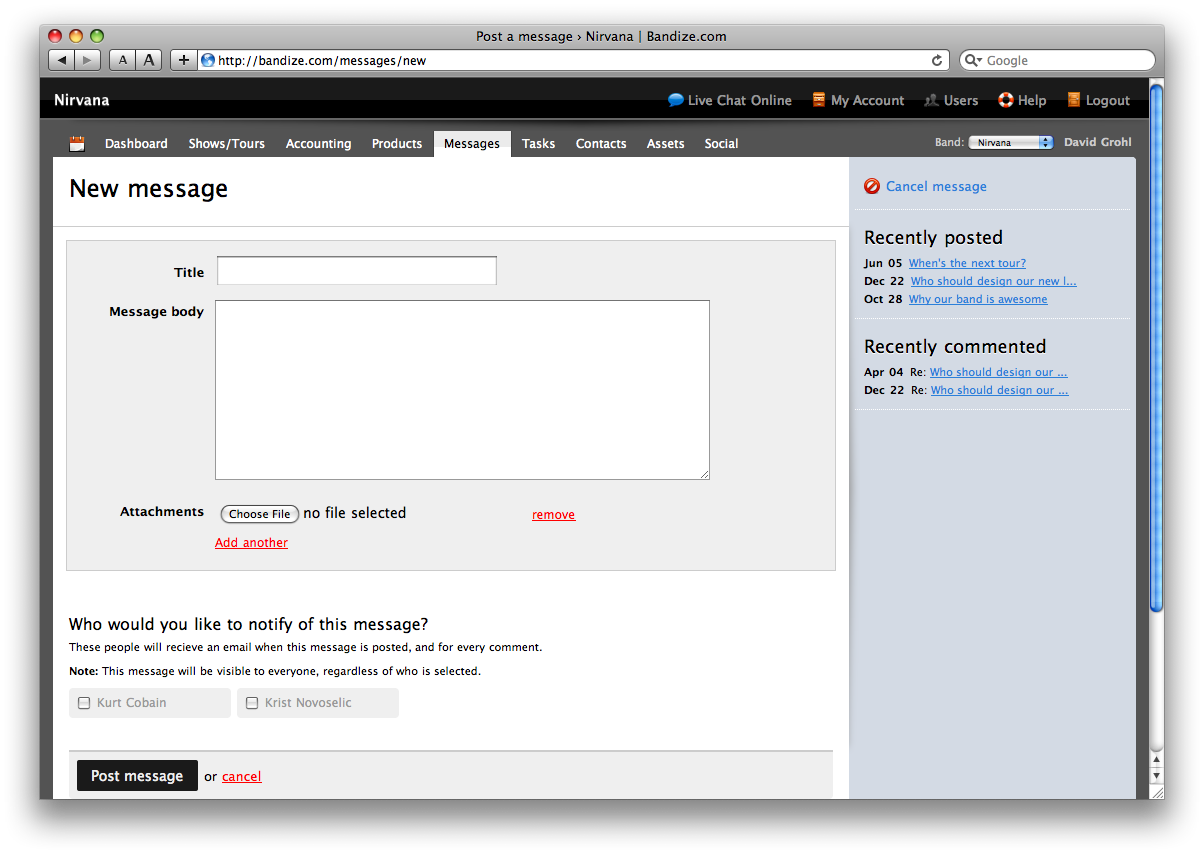This screenshot has width=1204, height=854.
Task: Open the Tasks tab
Action: (538, 144)
